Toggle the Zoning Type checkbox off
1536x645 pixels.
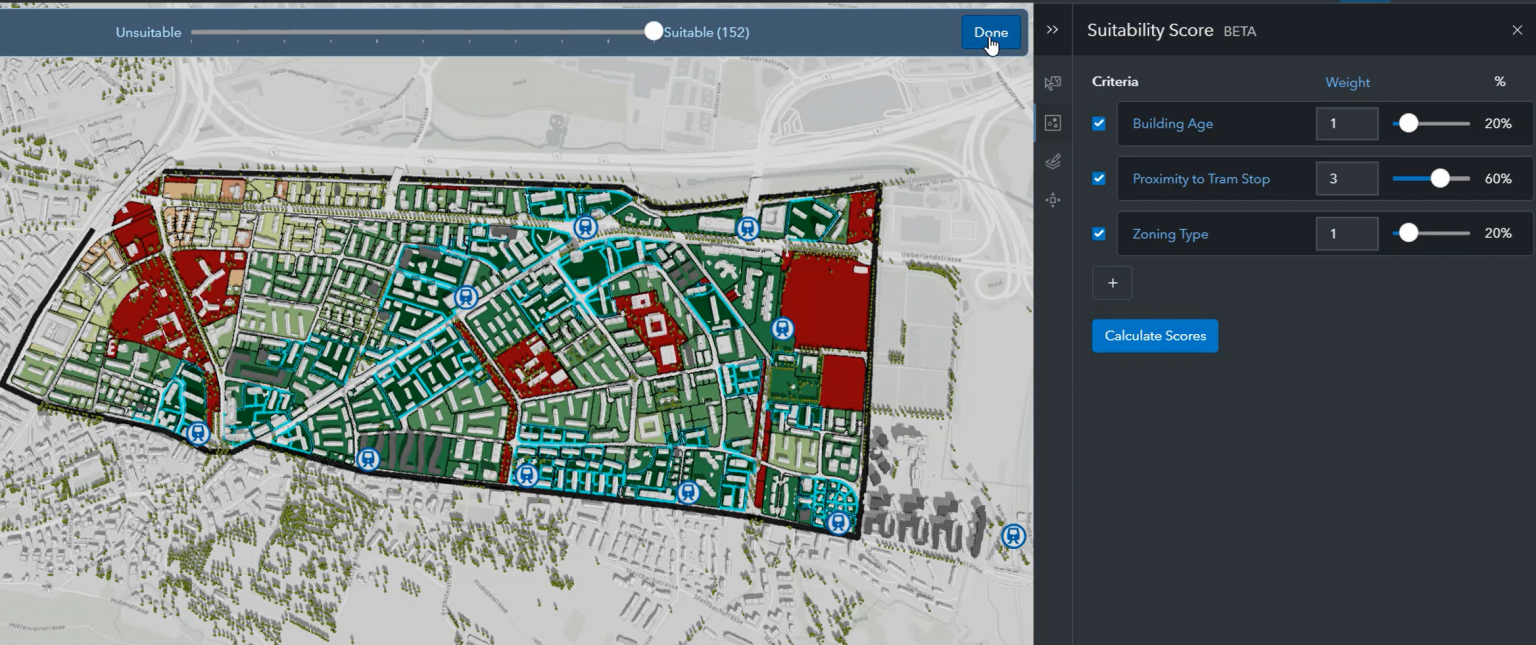tap(1099, 233)
